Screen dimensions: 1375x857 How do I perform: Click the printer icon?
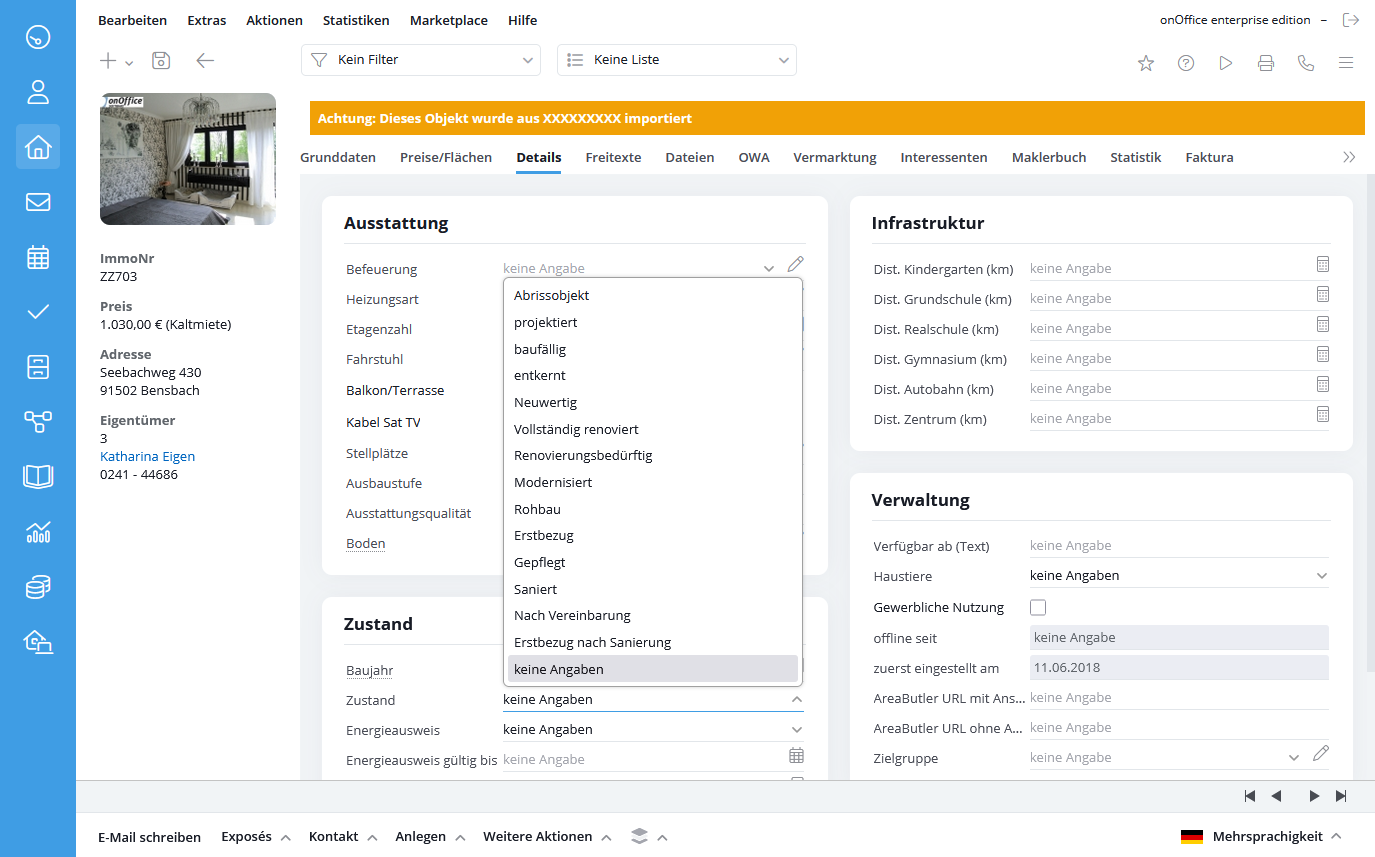[1266, 63]
